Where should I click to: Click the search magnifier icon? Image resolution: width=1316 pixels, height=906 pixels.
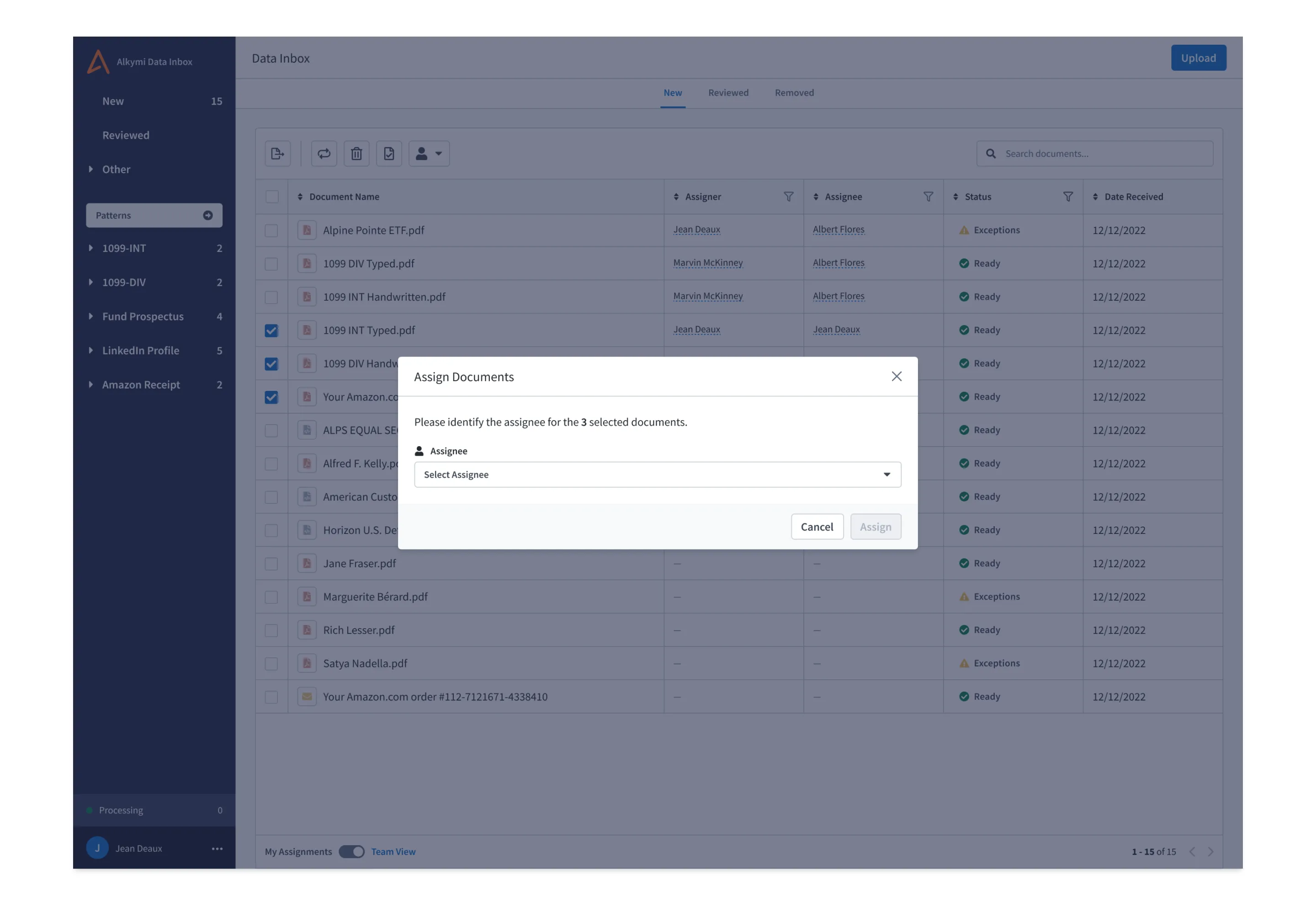click(991, 153)
